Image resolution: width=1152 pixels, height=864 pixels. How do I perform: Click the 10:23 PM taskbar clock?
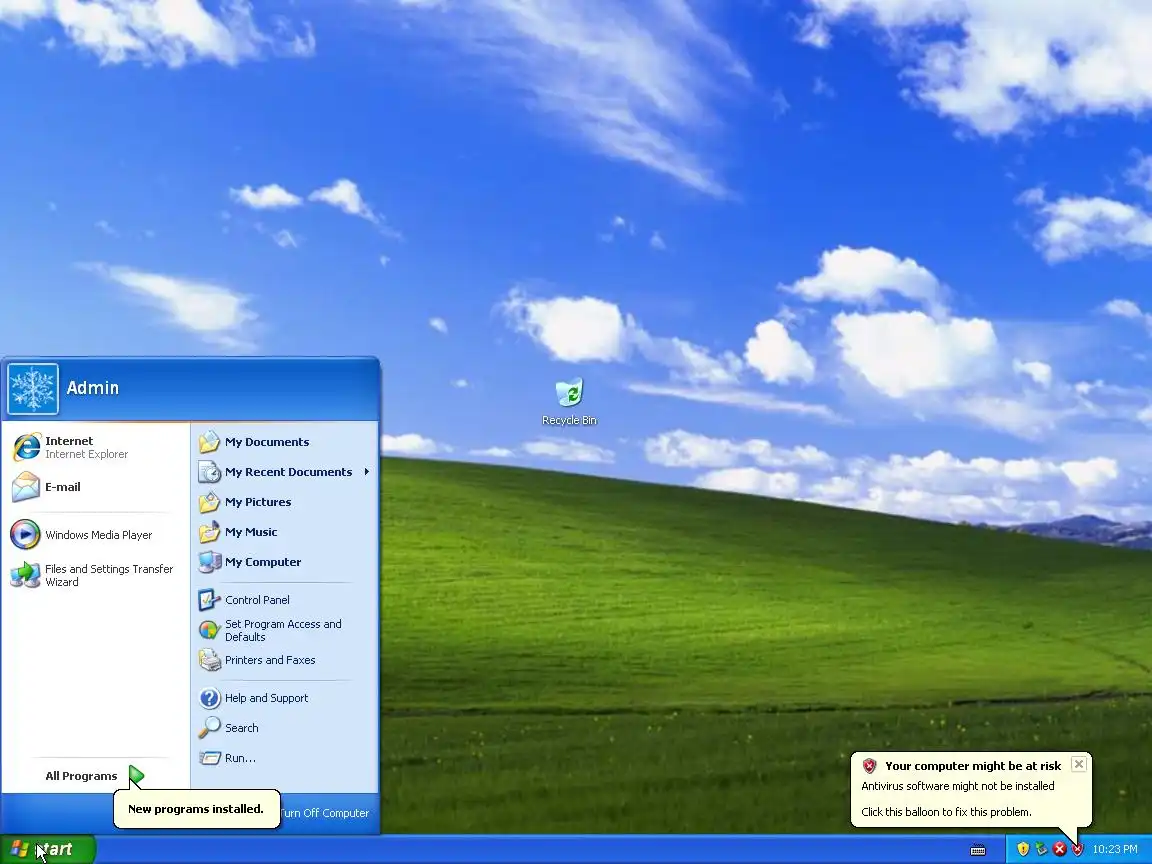point(1115,849)
